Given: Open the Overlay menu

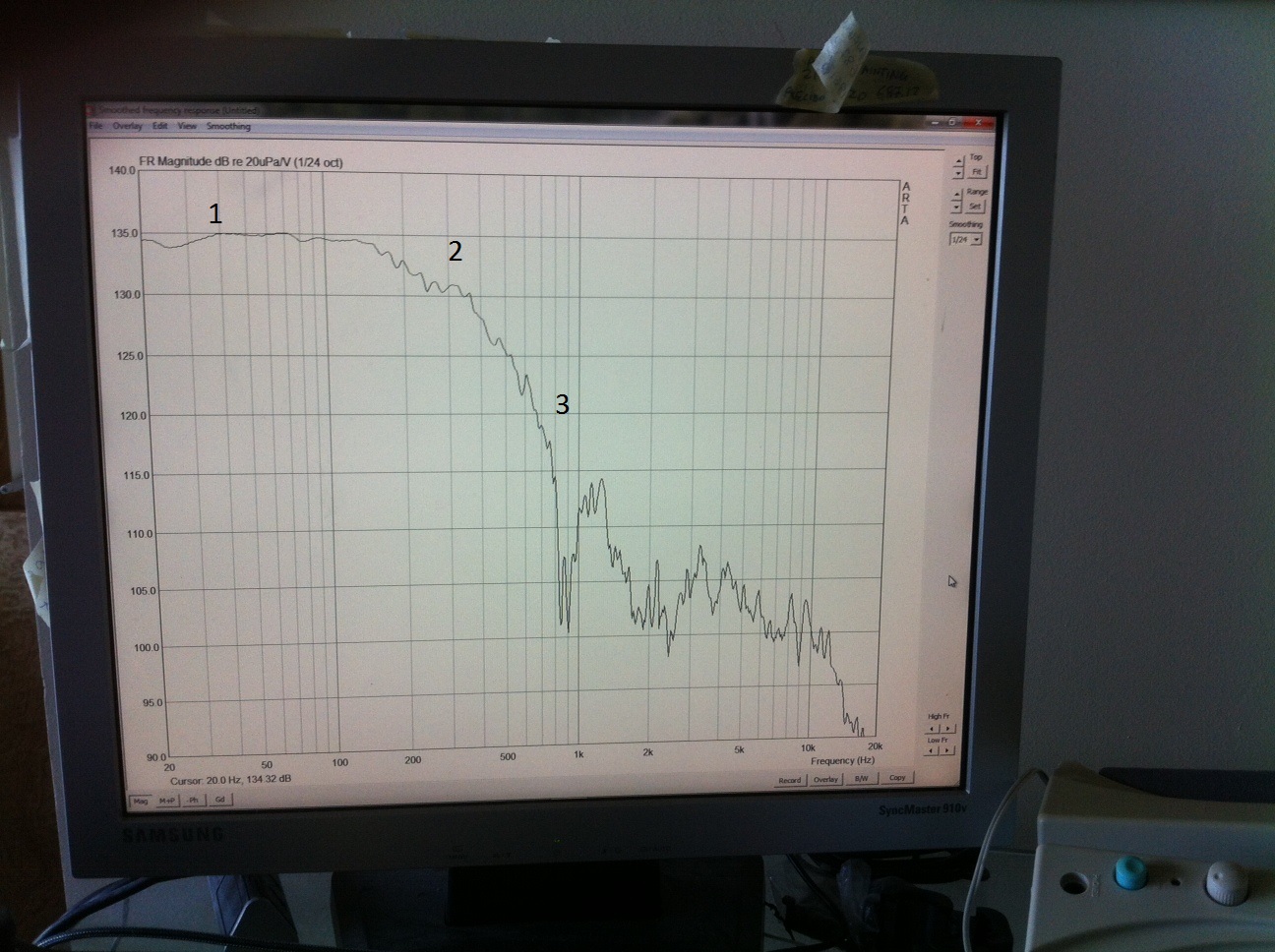Looking at the screenshot, I should point(128,126).
